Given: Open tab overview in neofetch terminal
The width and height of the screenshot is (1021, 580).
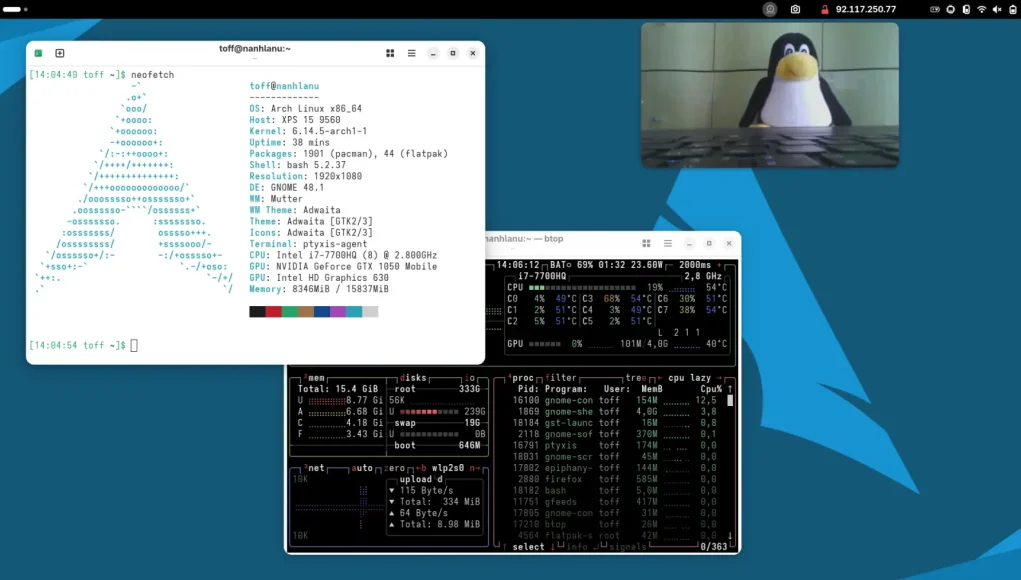Looking at the screenshot, I should tap(390, 53).
